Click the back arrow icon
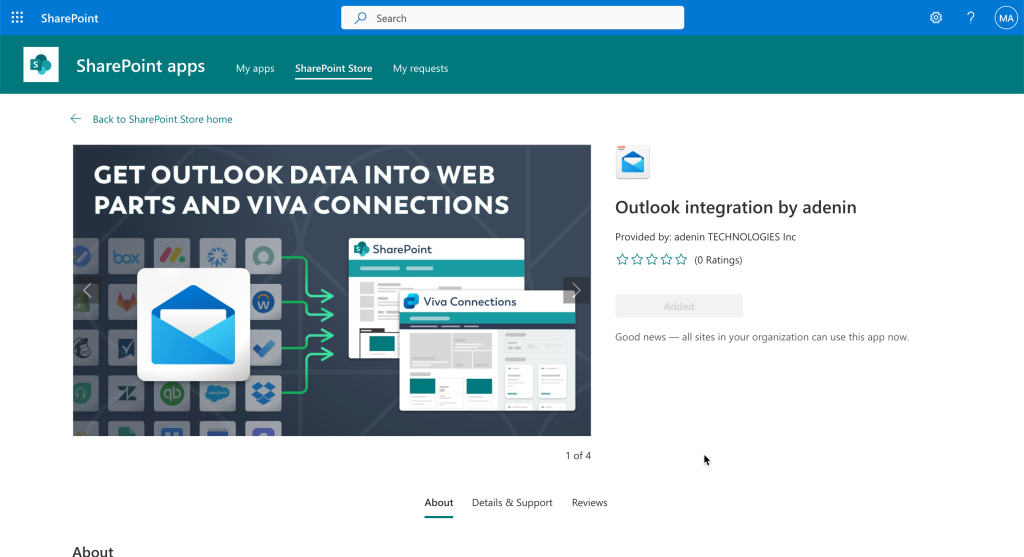 tap(76, 119)
